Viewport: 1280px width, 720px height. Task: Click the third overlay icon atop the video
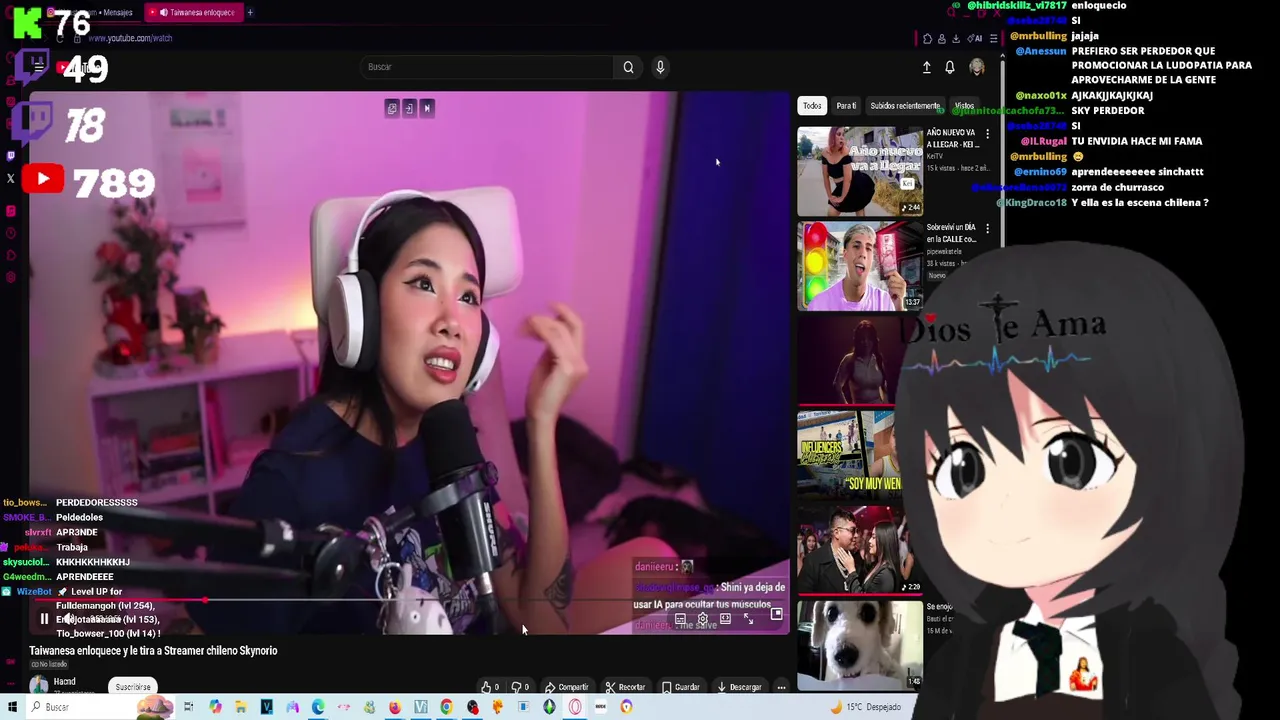pyautogui.click(x=427, y=108)
